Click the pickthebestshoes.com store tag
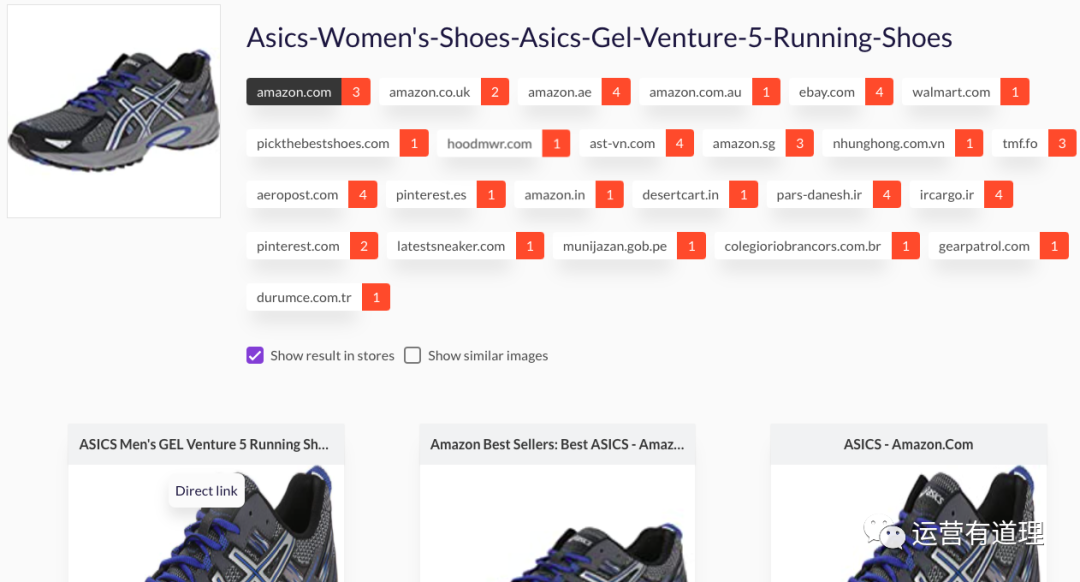Image resolution: width=1080 pixels, height=582 pixels. coord(323,143)
